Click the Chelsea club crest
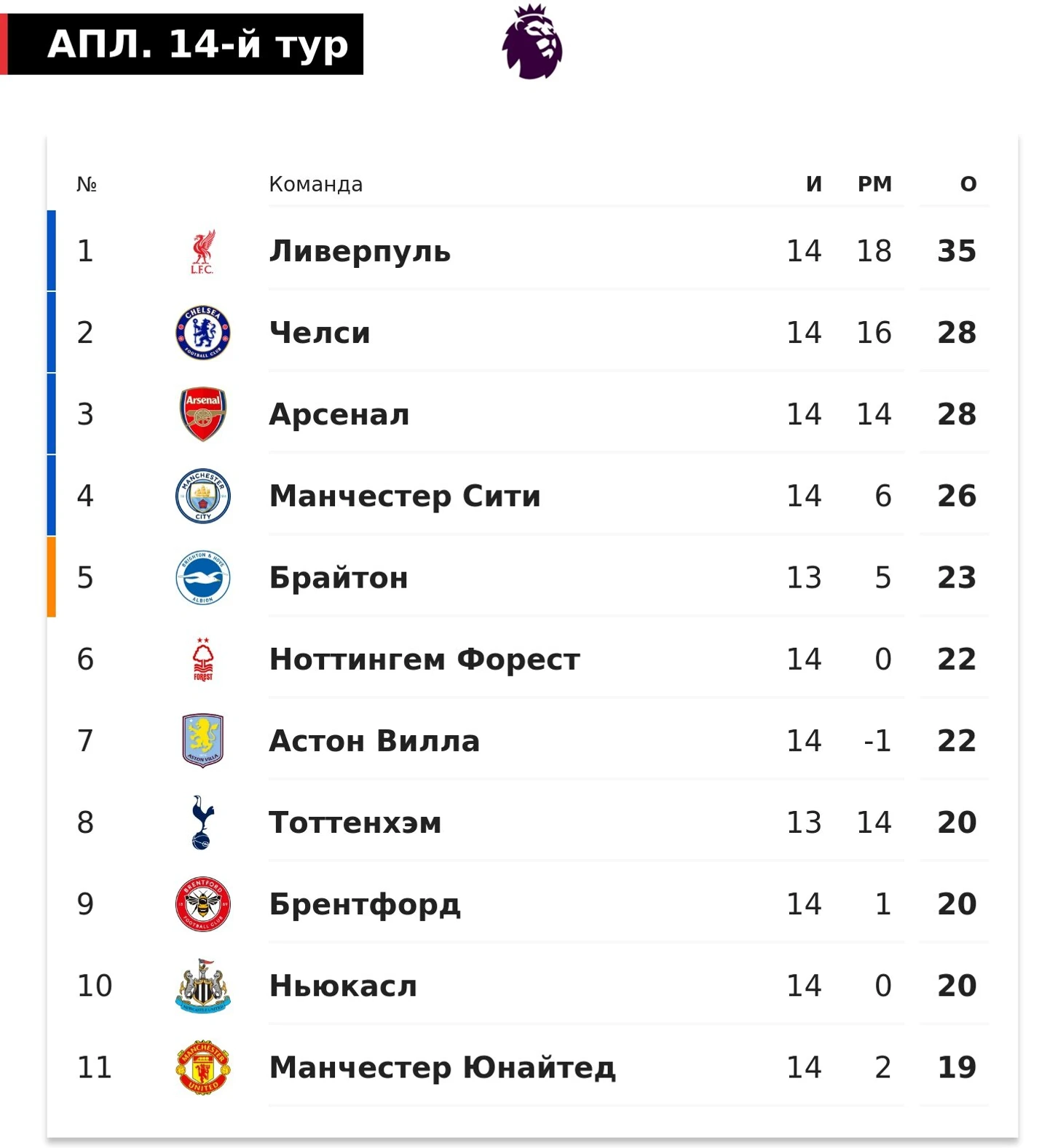 point(203,333)
